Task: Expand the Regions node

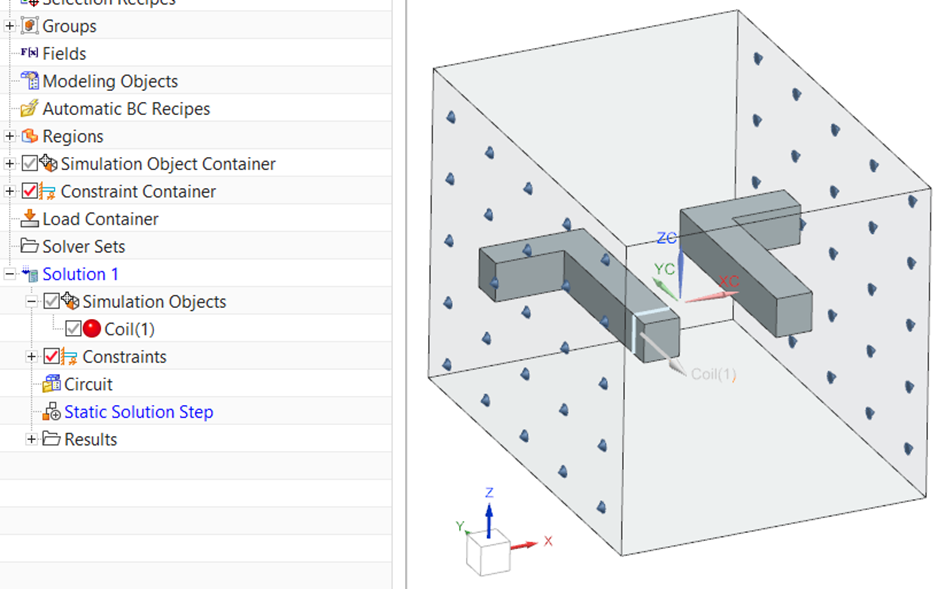Action: click(8, 135)
